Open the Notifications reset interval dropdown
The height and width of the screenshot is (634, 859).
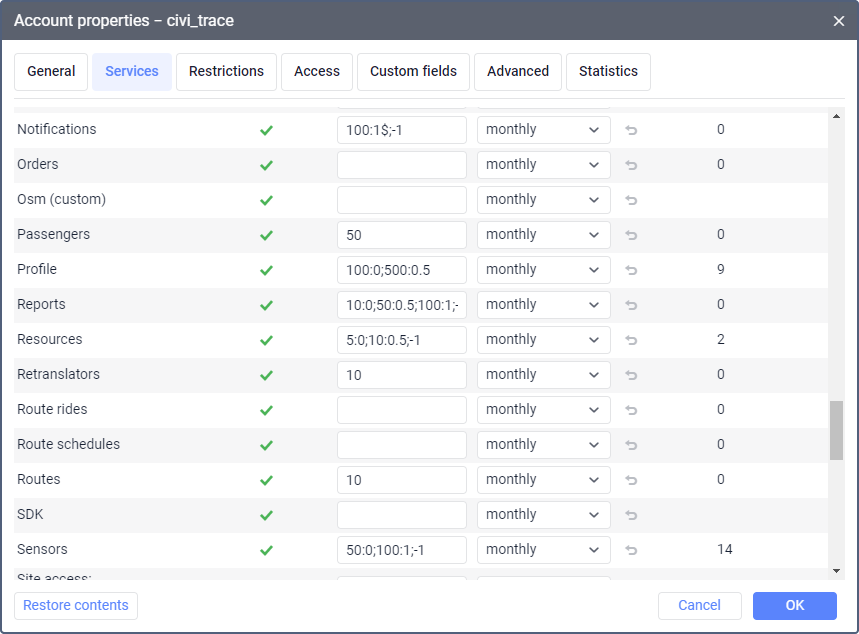[x=543, y=130]
